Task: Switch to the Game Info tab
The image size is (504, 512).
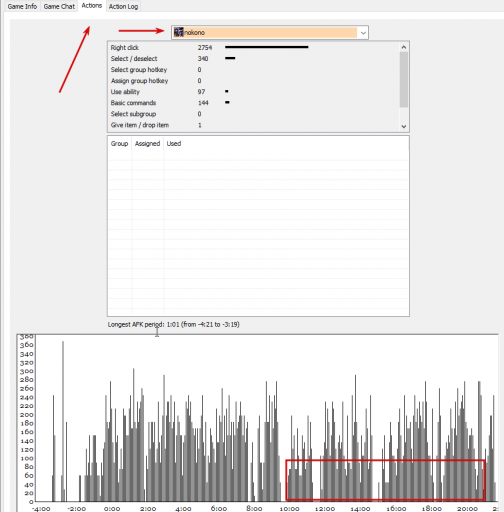Action: [22, 6]
